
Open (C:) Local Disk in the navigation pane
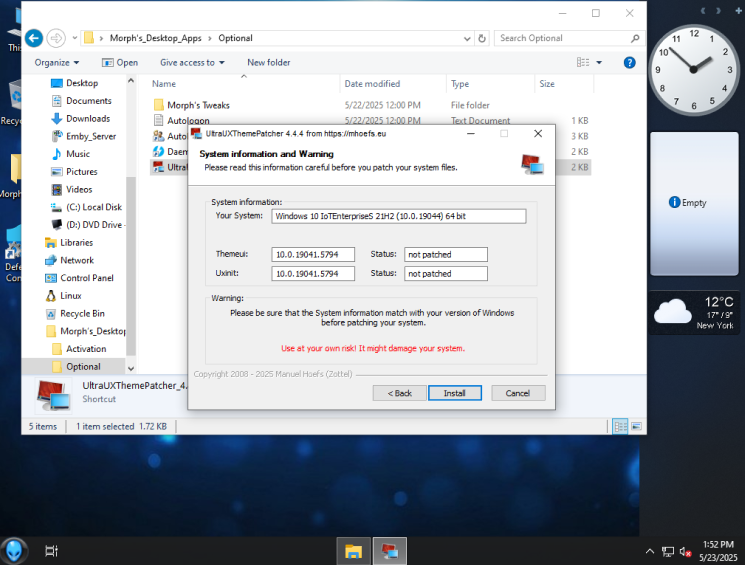94,207
